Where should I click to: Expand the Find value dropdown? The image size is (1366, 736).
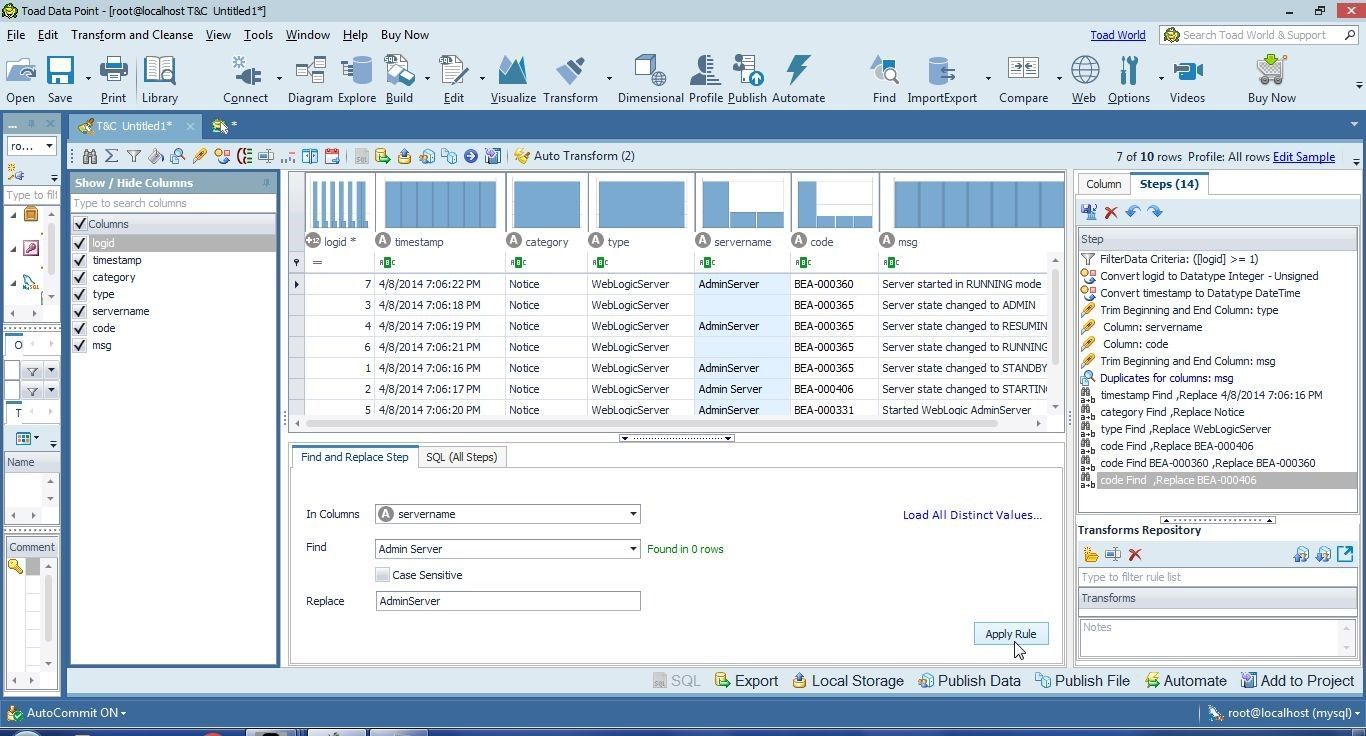coord(632,549)
